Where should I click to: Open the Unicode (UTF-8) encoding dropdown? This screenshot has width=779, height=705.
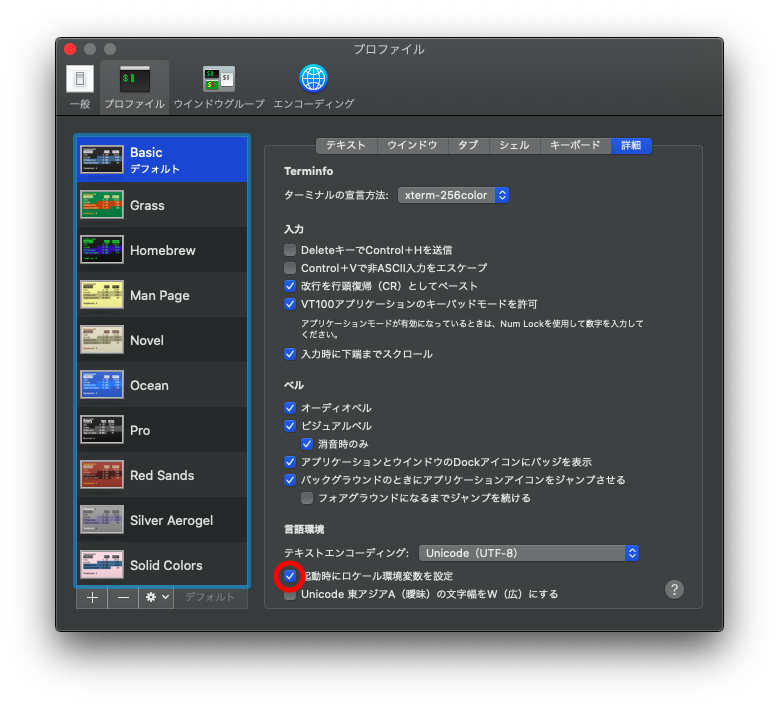[527, 553]
